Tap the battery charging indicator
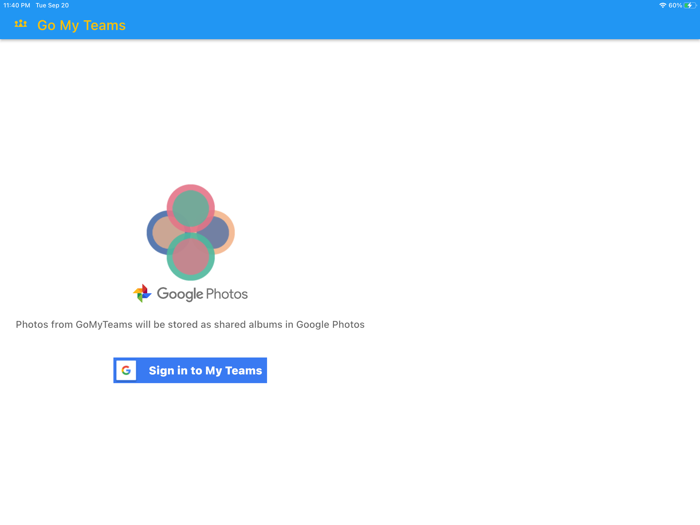The height and width of the screenshot is (525, 700). [690, 5]
